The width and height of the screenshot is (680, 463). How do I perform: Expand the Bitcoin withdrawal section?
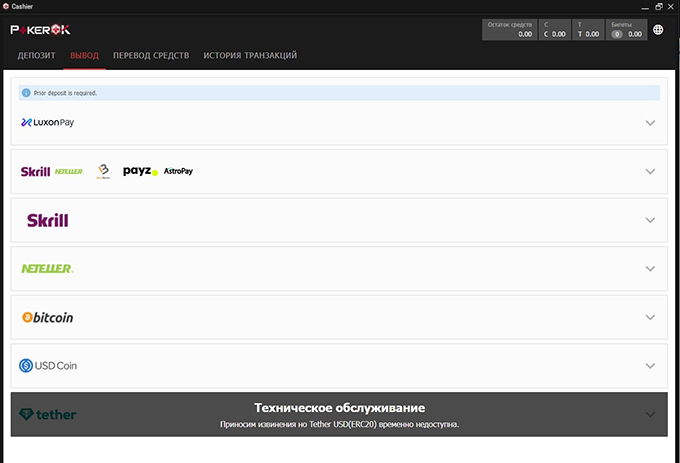(x=650, y=317)
